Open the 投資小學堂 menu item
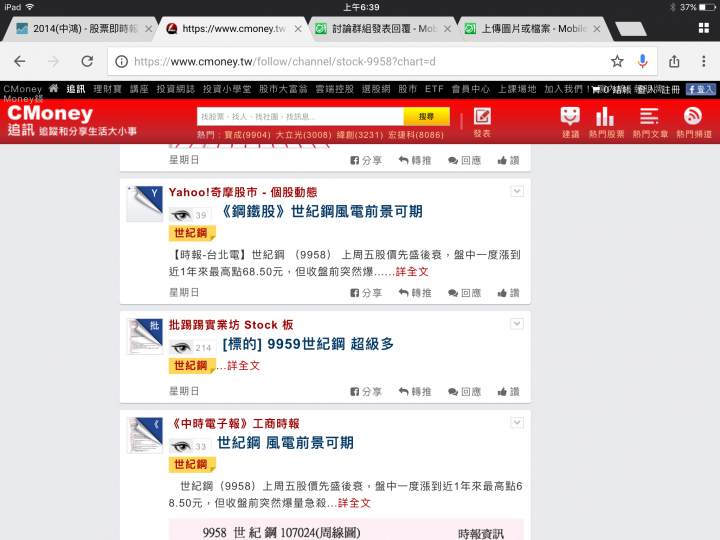Image resolution: width=720 pixels, height=540 pixels. (x=227, y=89)
